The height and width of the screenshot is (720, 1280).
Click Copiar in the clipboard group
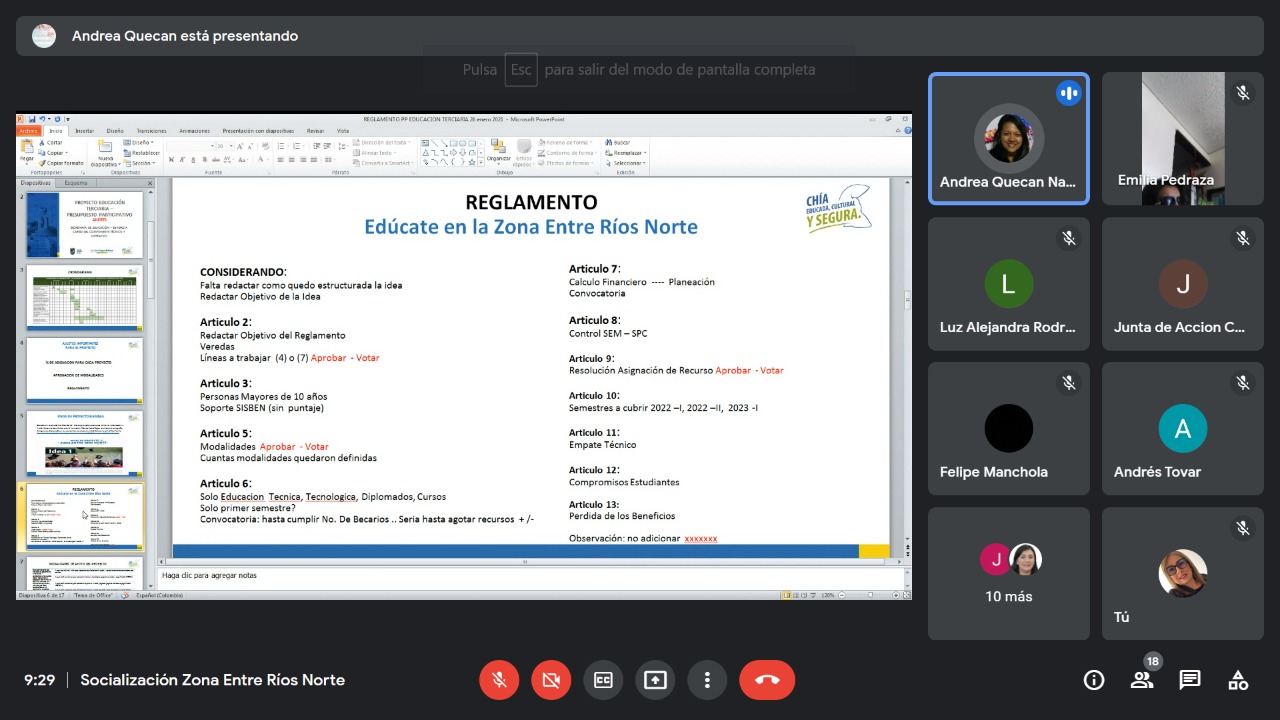(x=51, y=153)
